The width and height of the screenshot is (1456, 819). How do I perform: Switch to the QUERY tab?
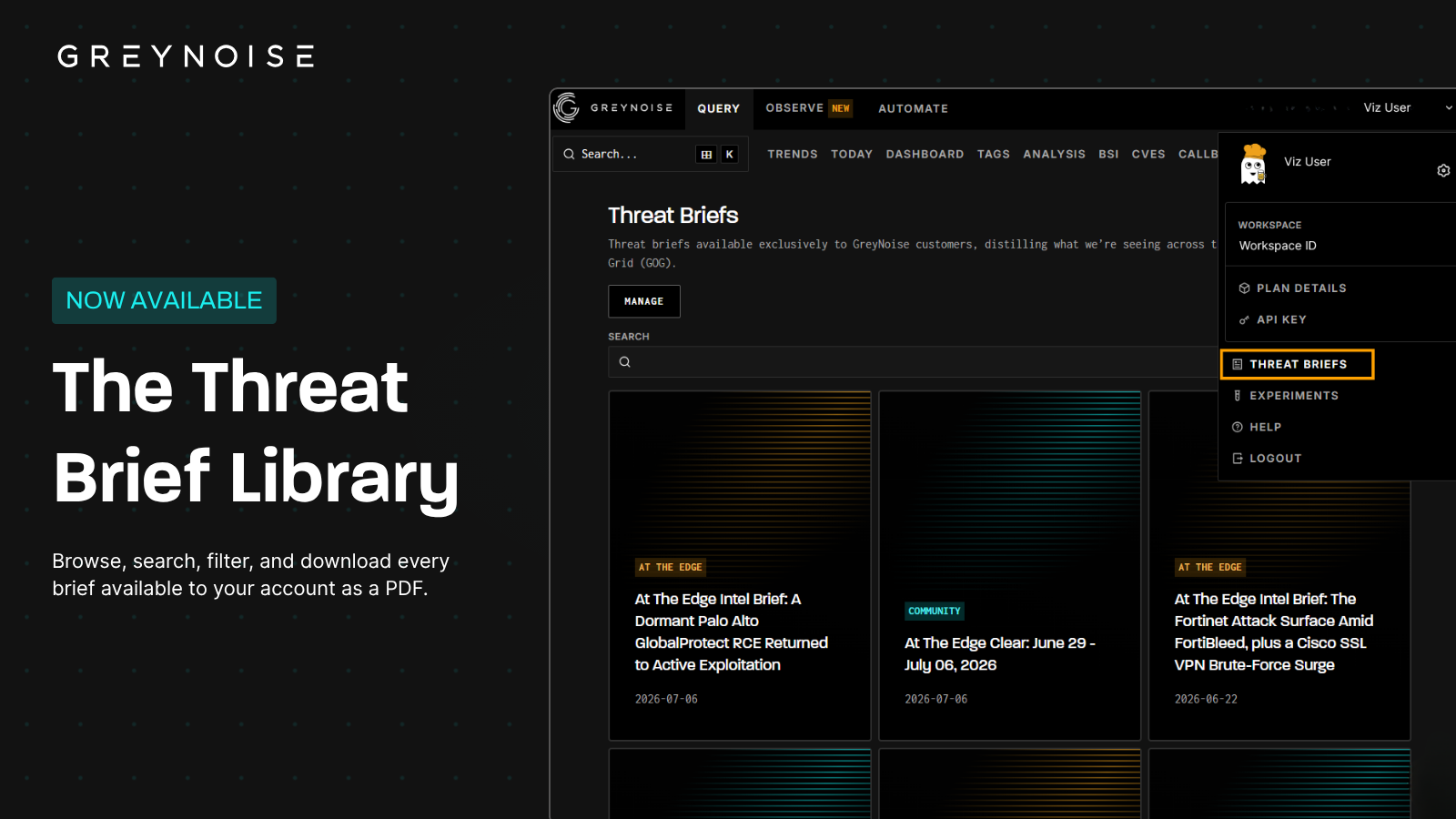pos(719,108)
